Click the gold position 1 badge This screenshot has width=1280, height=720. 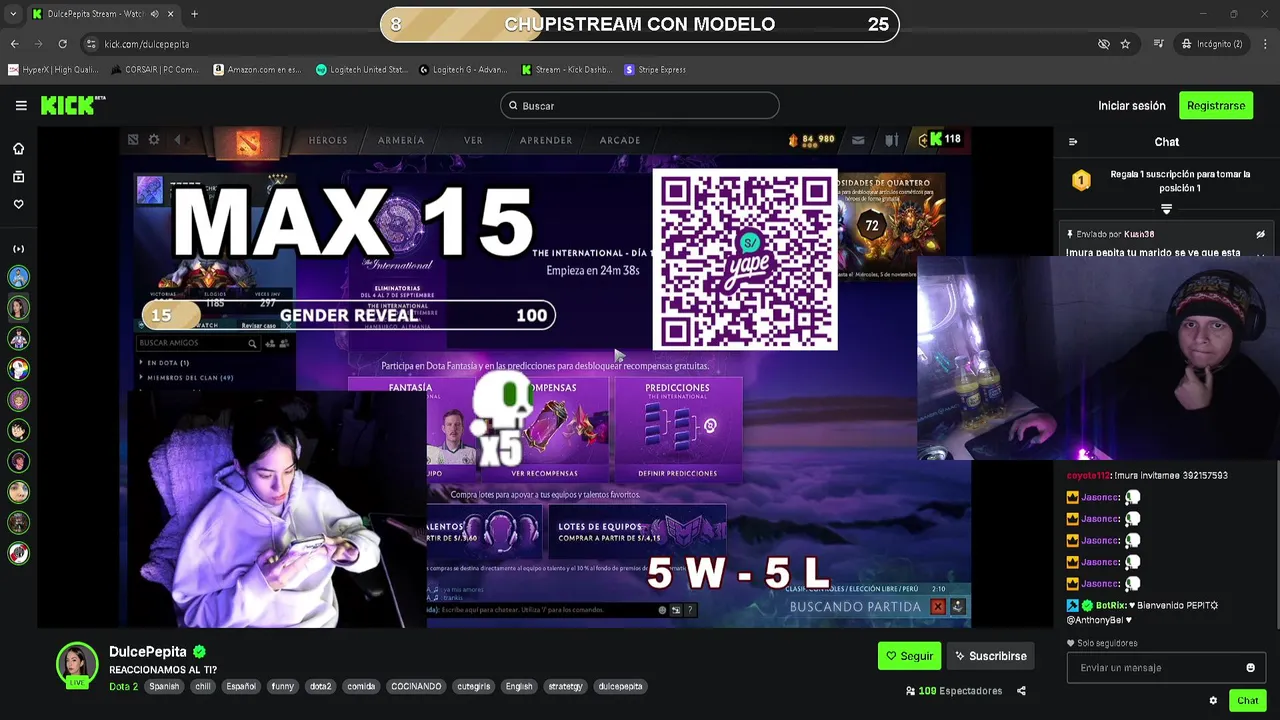[1081, 181]
